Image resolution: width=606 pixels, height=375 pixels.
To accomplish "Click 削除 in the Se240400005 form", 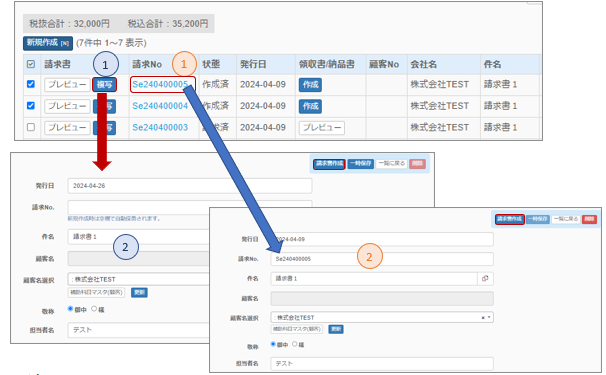I will 589,219.
